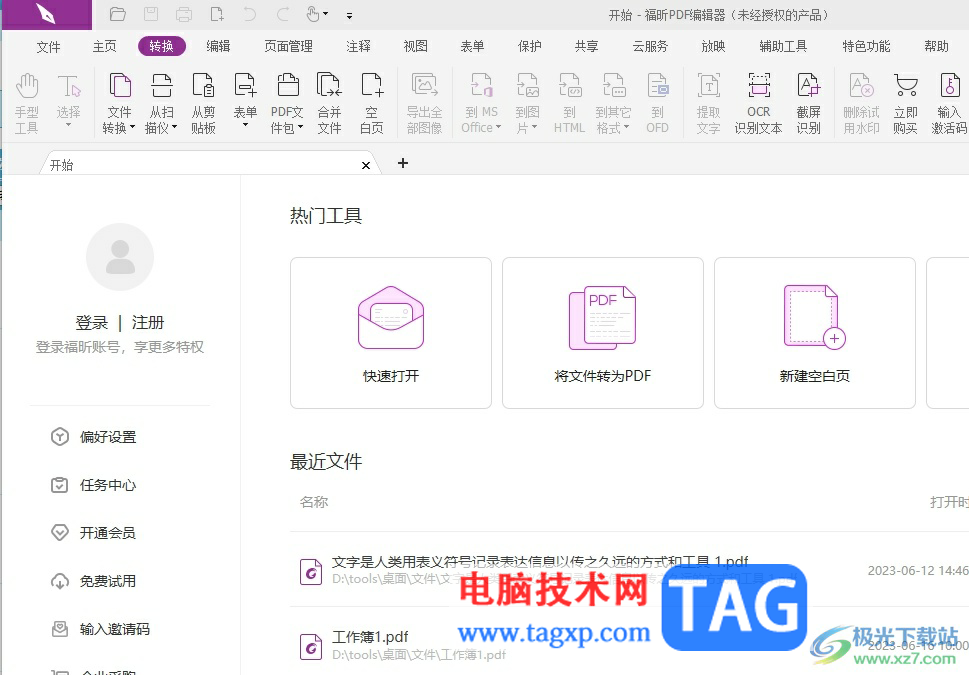969x675 pixels.
Task: Open the 帮助 ribbon tab
Action: click(936, 46)
